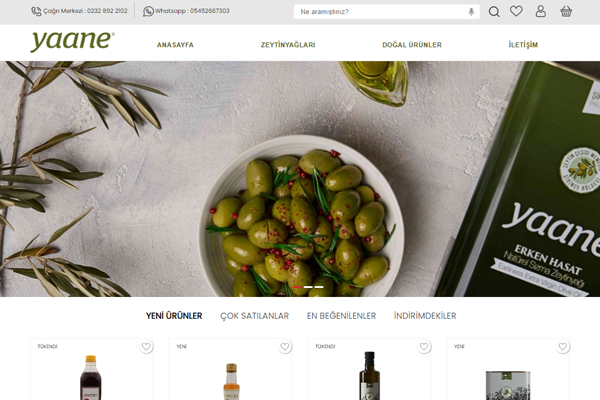Switch to the ÇOK SATILANLAR tab
The height and width of the screenshot is (400, 600).
(254, 316)
